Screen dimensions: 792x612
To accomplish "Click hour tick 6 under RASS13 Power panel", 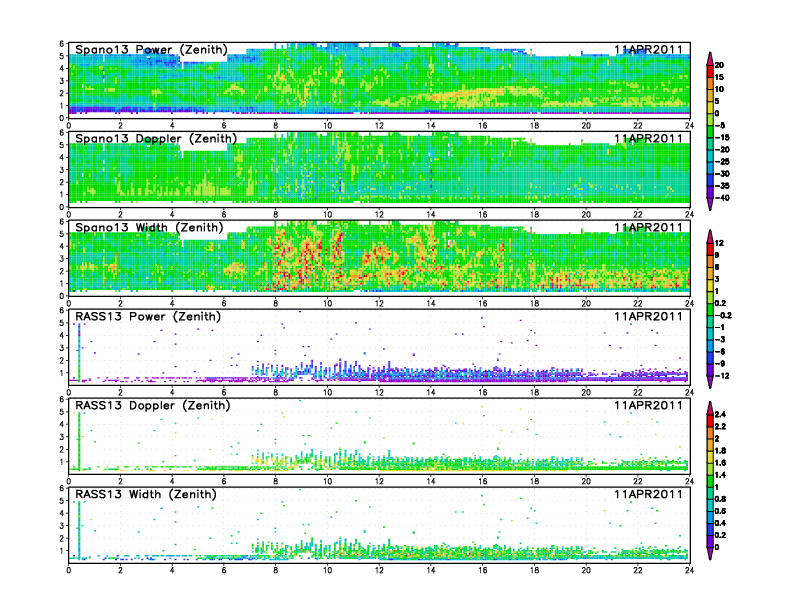I will coord(224,392).
